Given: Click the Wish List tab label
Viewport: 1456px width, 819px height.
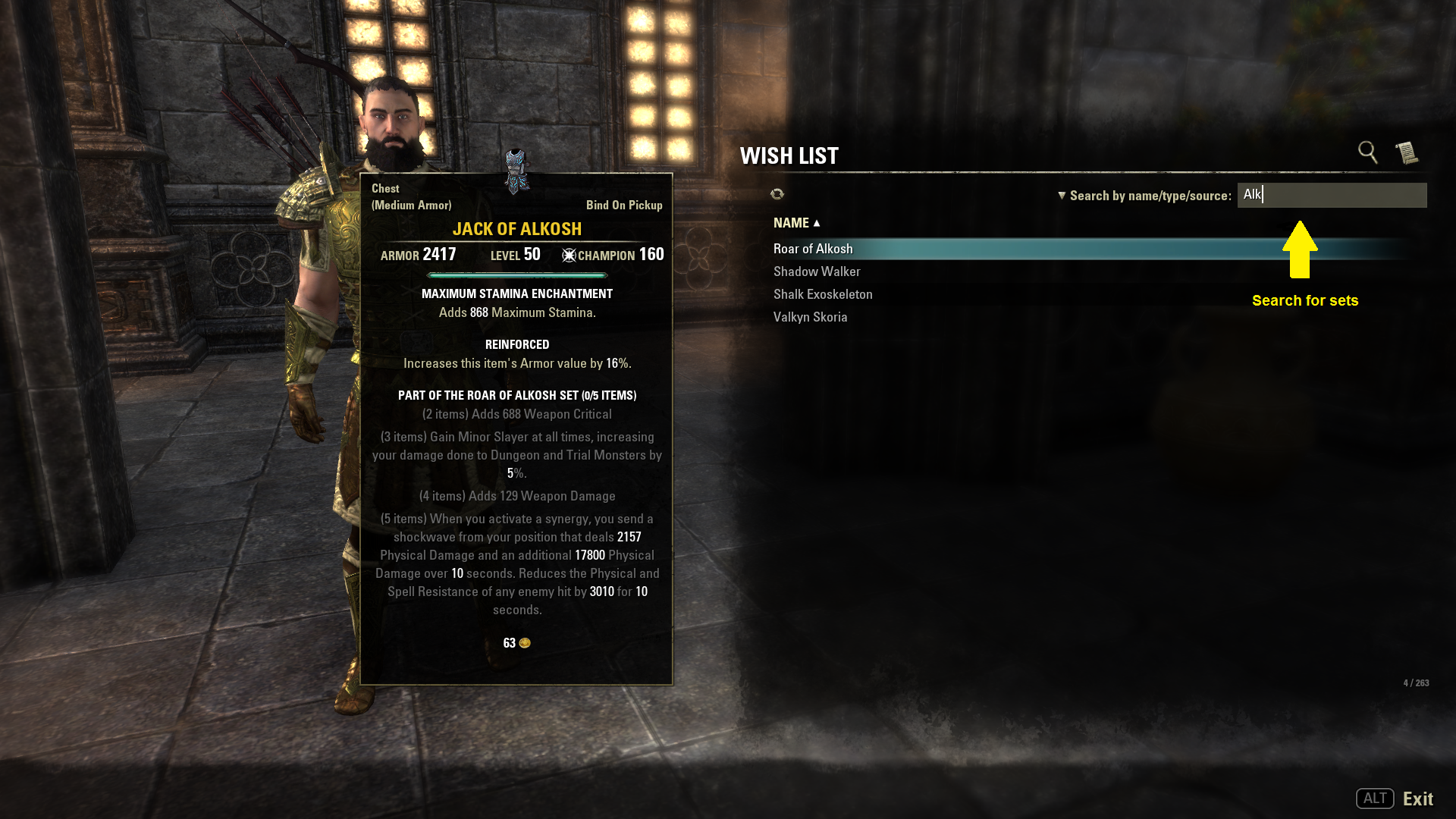Looking at the screenshot, I should coord(789,155).
